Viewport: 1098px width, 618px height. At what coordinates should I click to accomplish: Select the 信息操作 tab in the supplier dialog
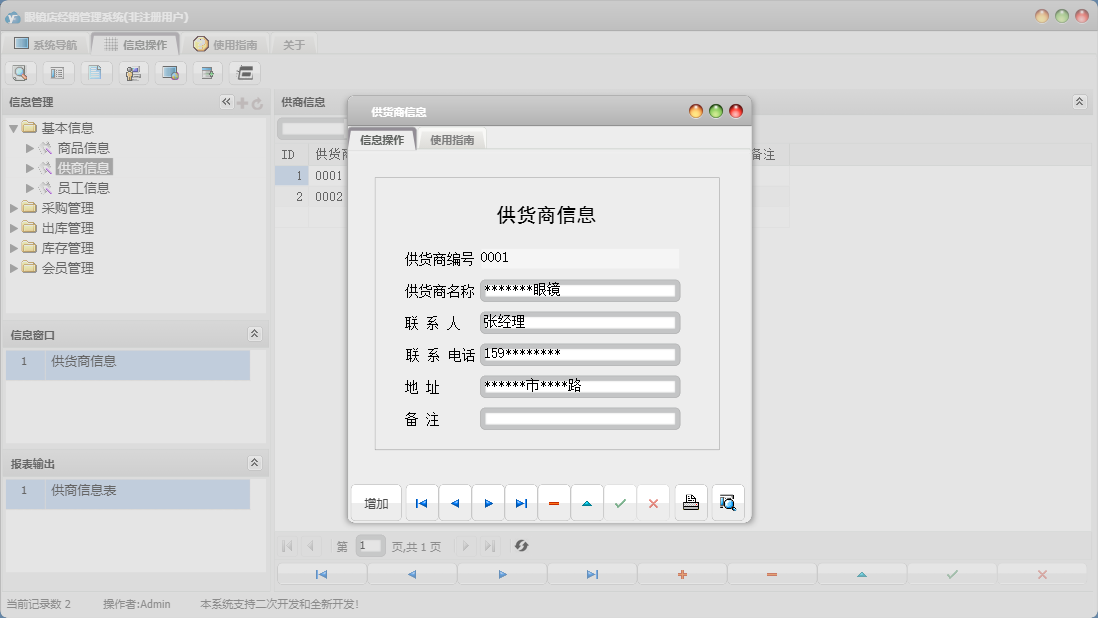coord(382,140)
